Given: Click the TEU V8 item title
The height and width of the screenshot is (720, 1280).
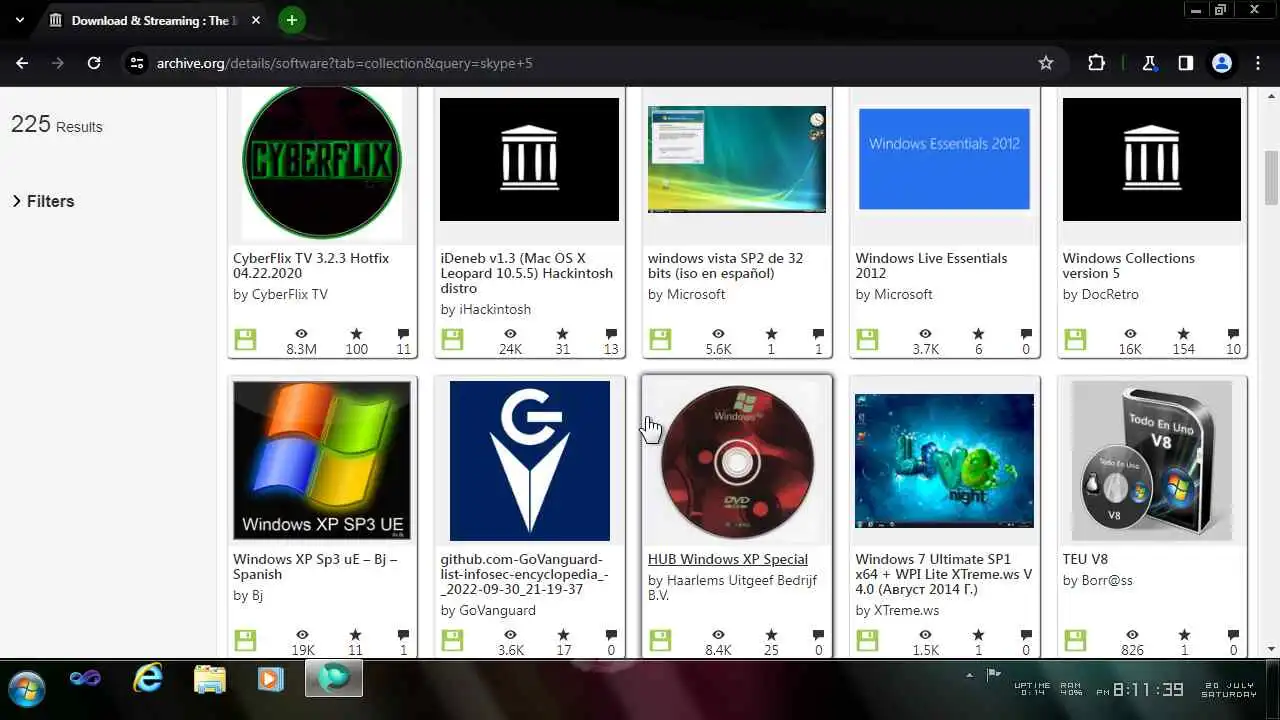Looking at the screenshot, I should click(1085, 559).
